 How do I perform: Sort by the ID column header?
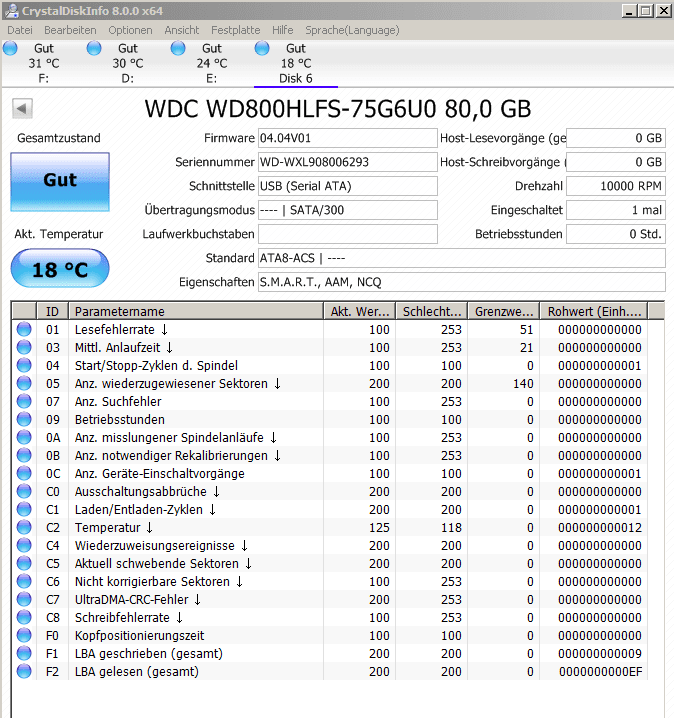pyautogui.click(x=52, y=311)
